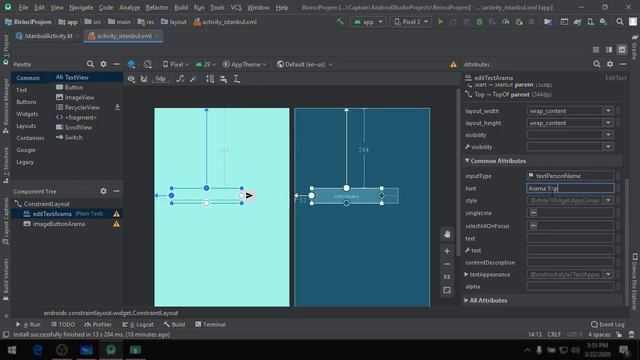Select imageButtonArama in Component Tree
The height and width of the screenshot is (360, 640).
pos(59,224)
